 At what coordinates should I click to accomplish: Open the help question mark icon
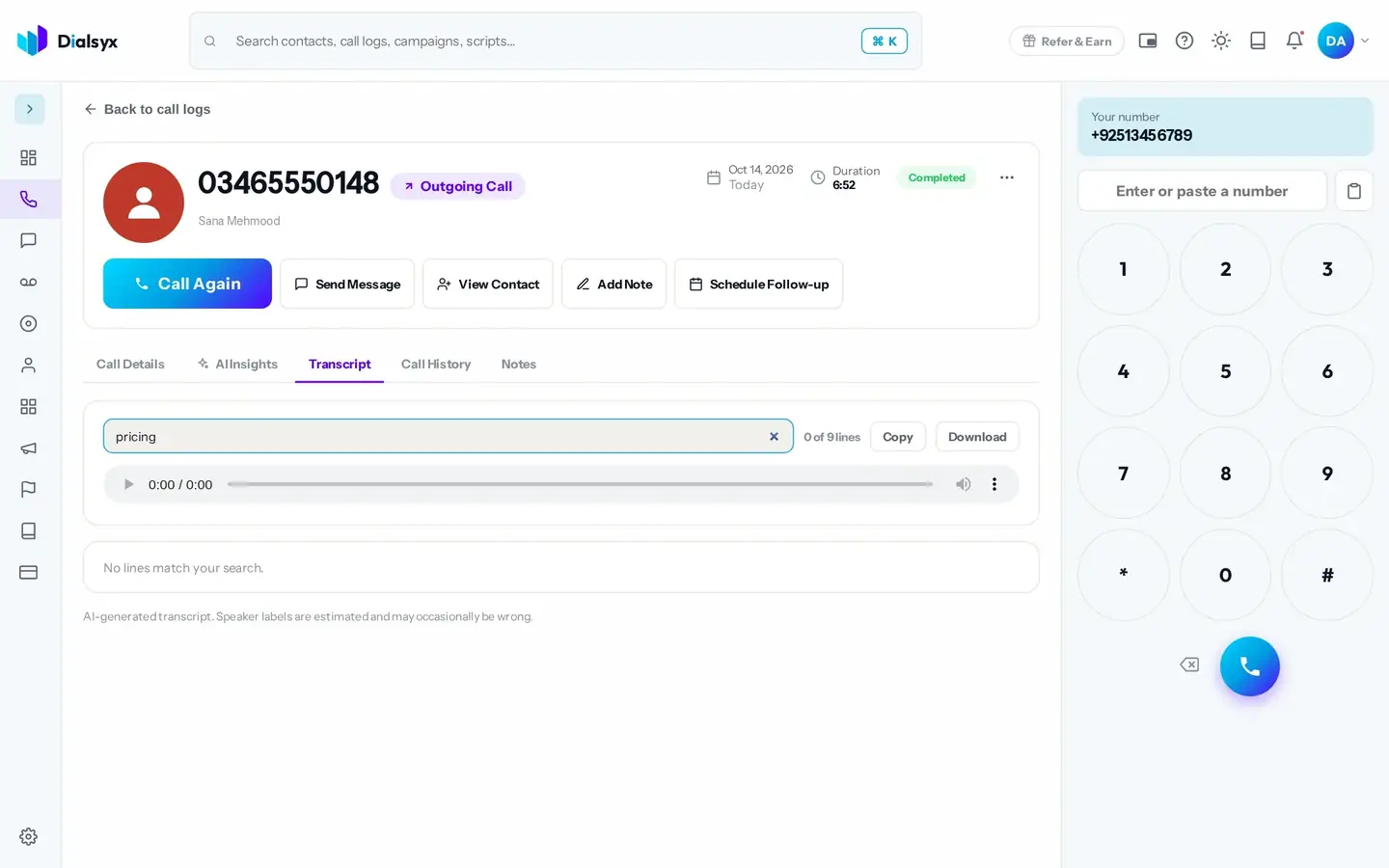click(1185, 41)
